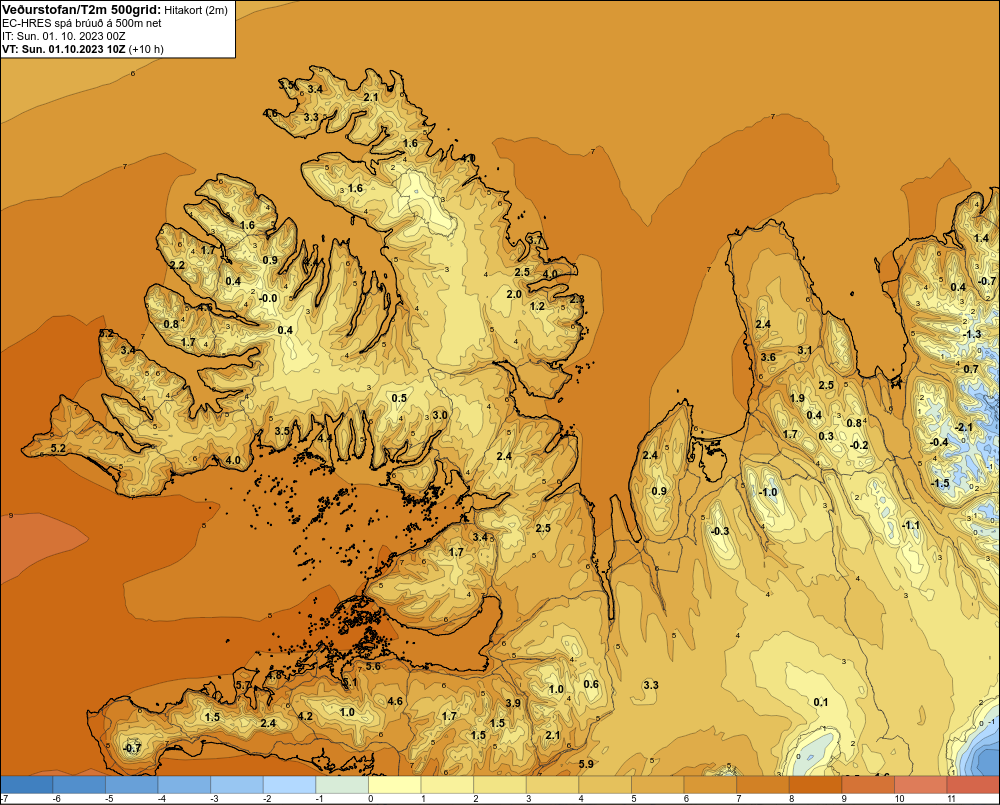Viewport: 1000px width, 805px height.
Task: Click the deep blue -7 to -6 legend swatch
Action: pos(27,784)
